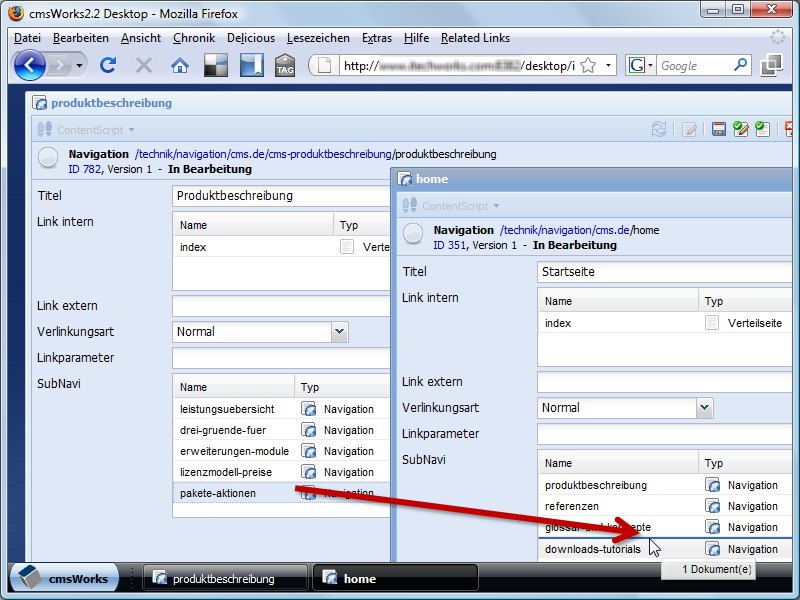
Task: Click index row in home Link intern
Action: 665,323
